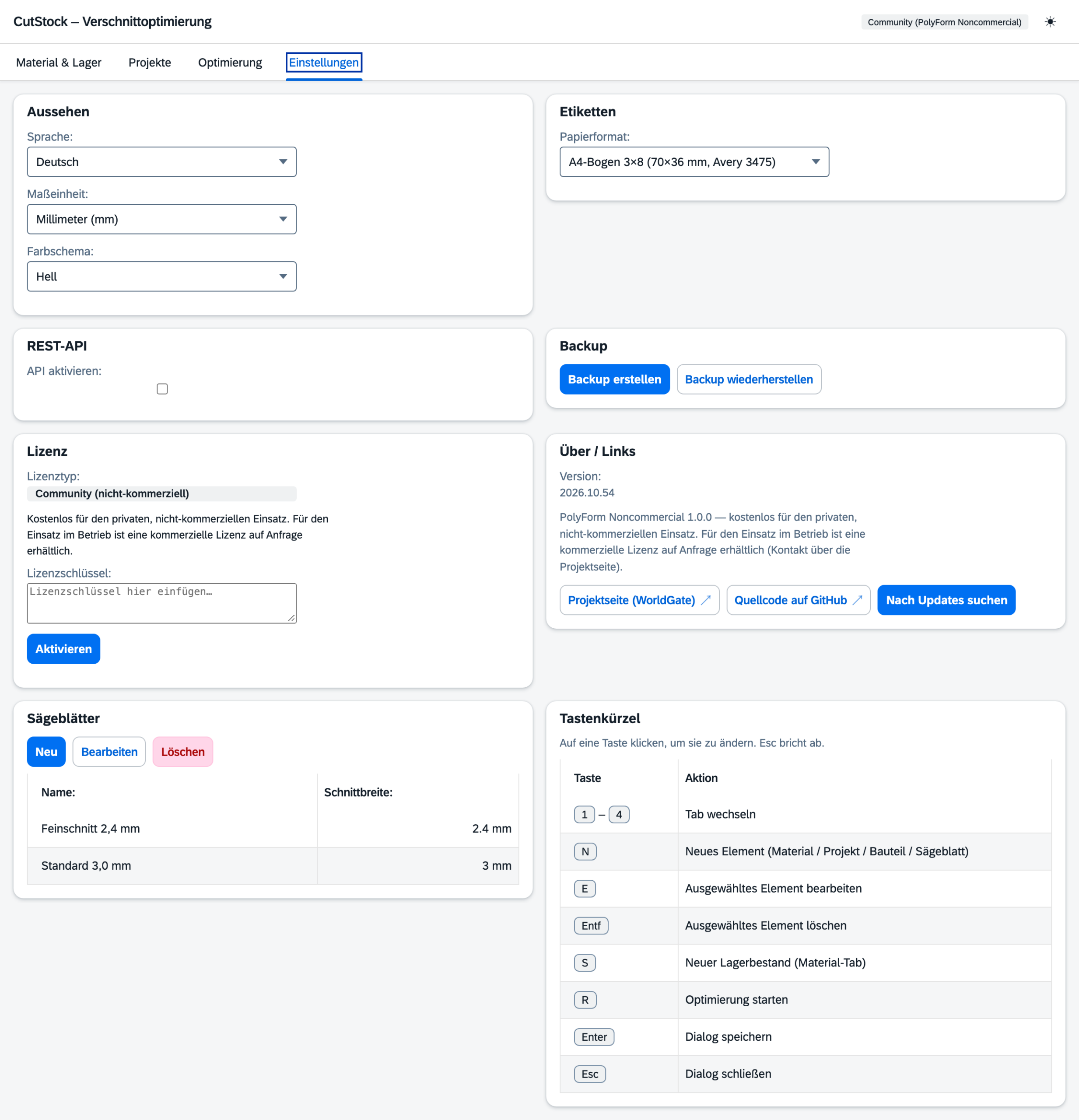Change the E shortcut key
1079x1120 pixels.
pyautogui.click(x=585, y=889)
